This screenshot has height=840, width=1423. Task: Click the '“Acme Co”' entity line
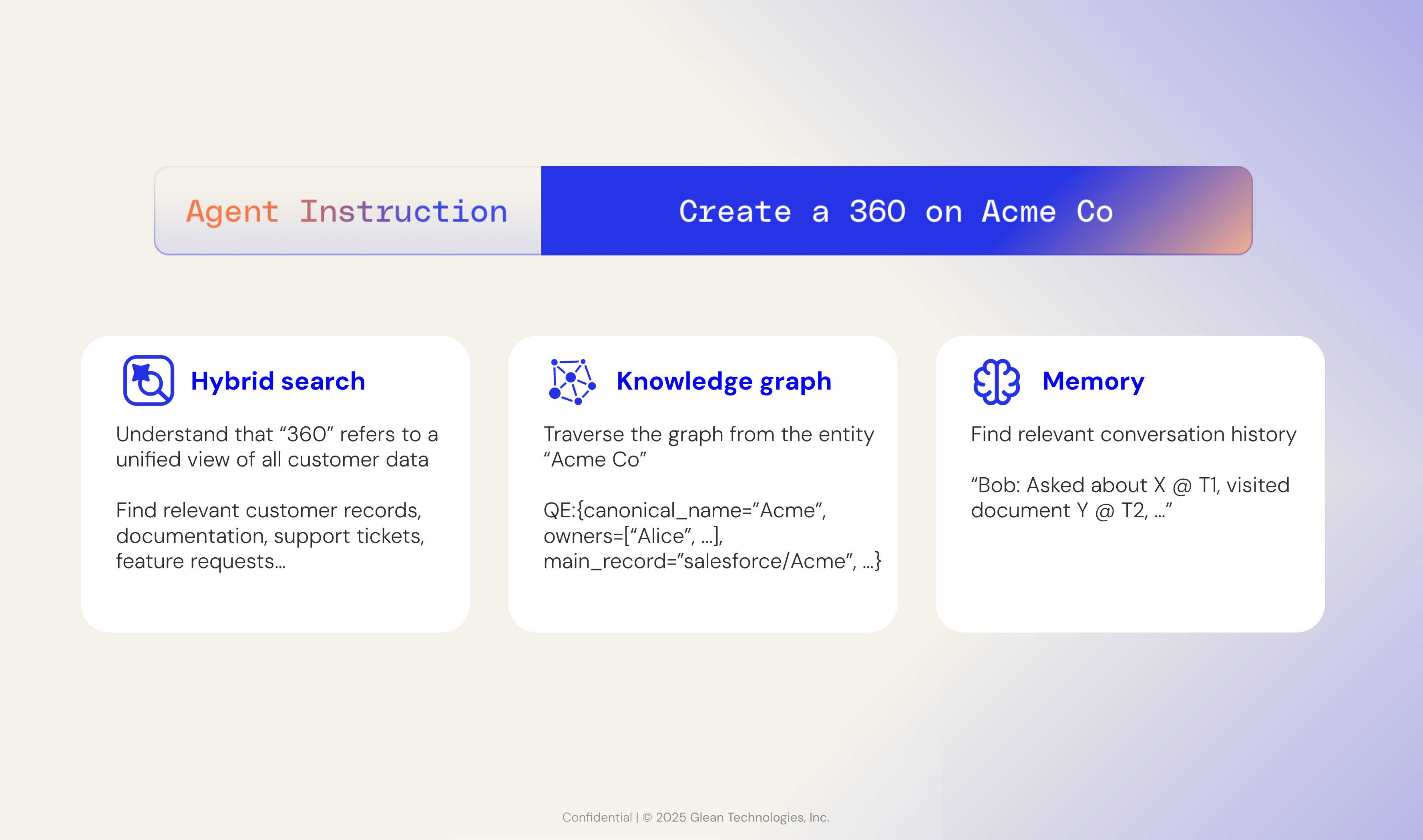[595, 460]
